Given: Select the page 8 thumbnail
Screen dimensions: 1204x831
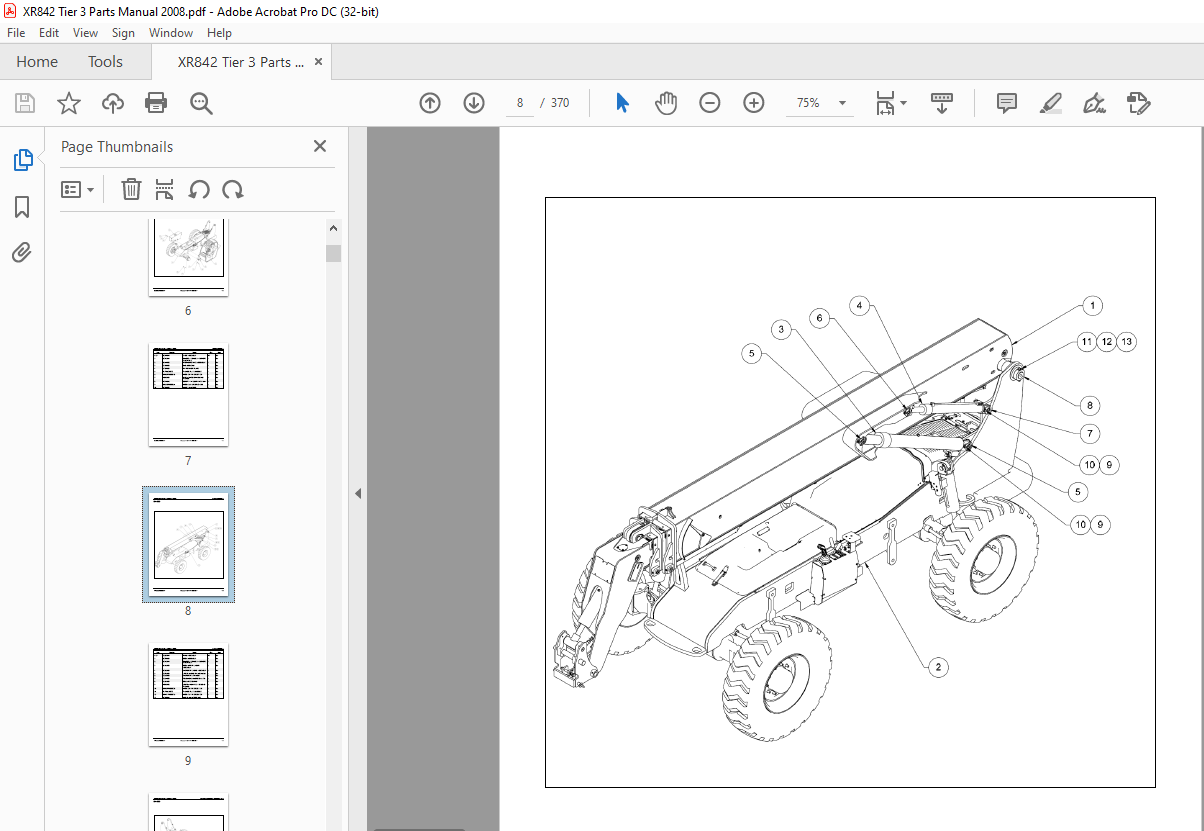Looking at the screenshot, I should (188, 544).
